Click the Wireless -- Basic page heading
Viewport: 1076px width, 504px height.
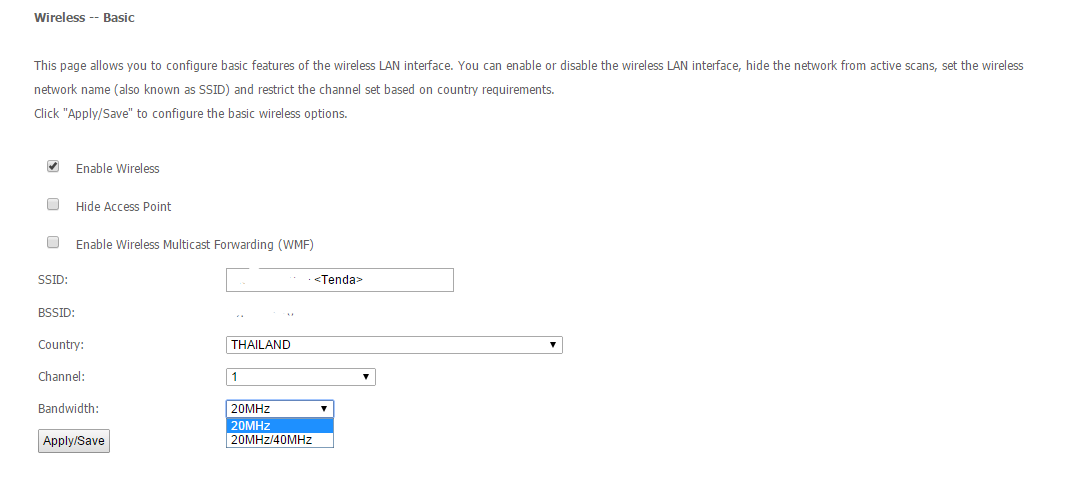(84, 18)
